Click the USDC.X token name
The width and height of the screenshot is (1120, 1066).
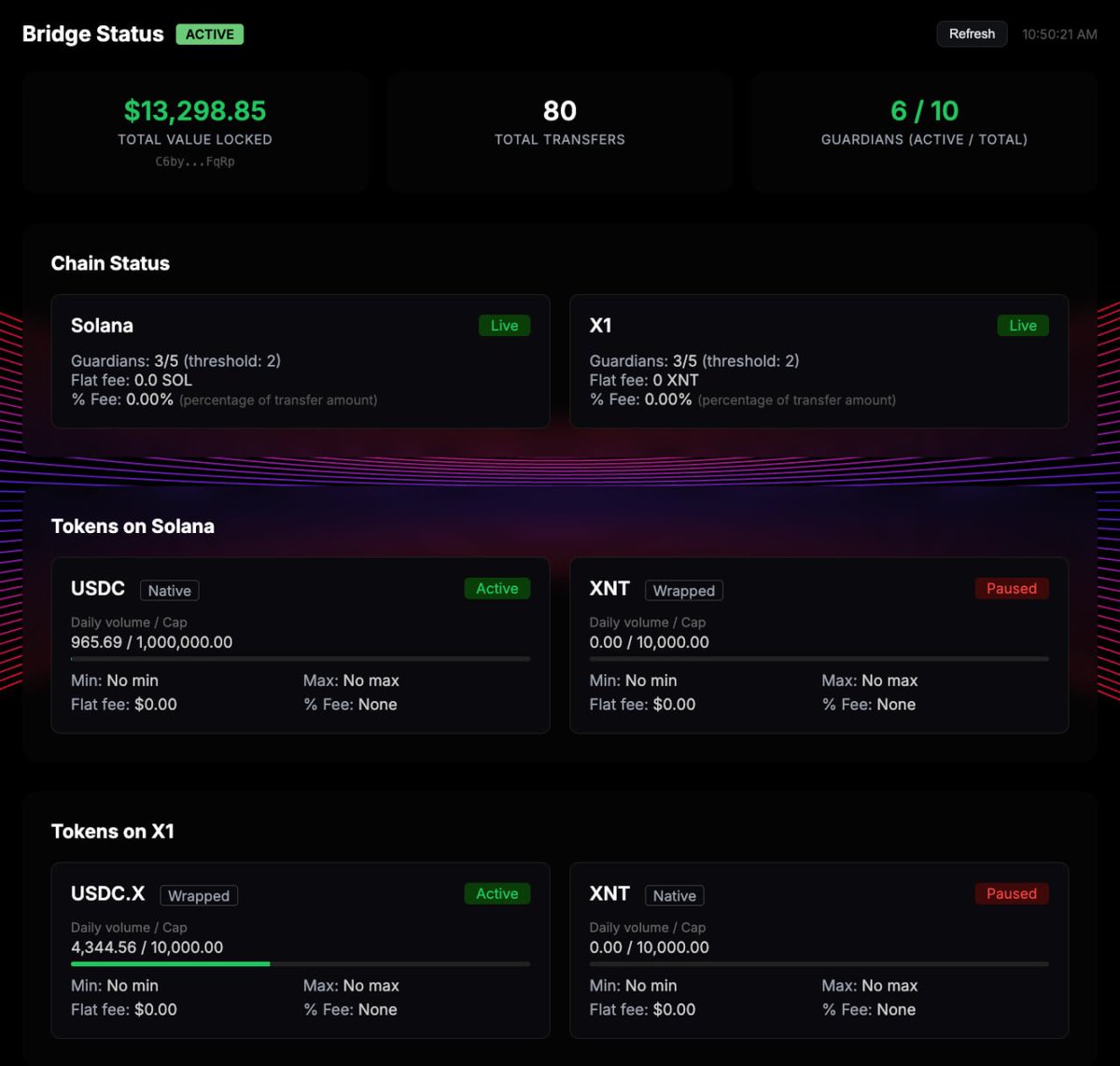(108, 894)
